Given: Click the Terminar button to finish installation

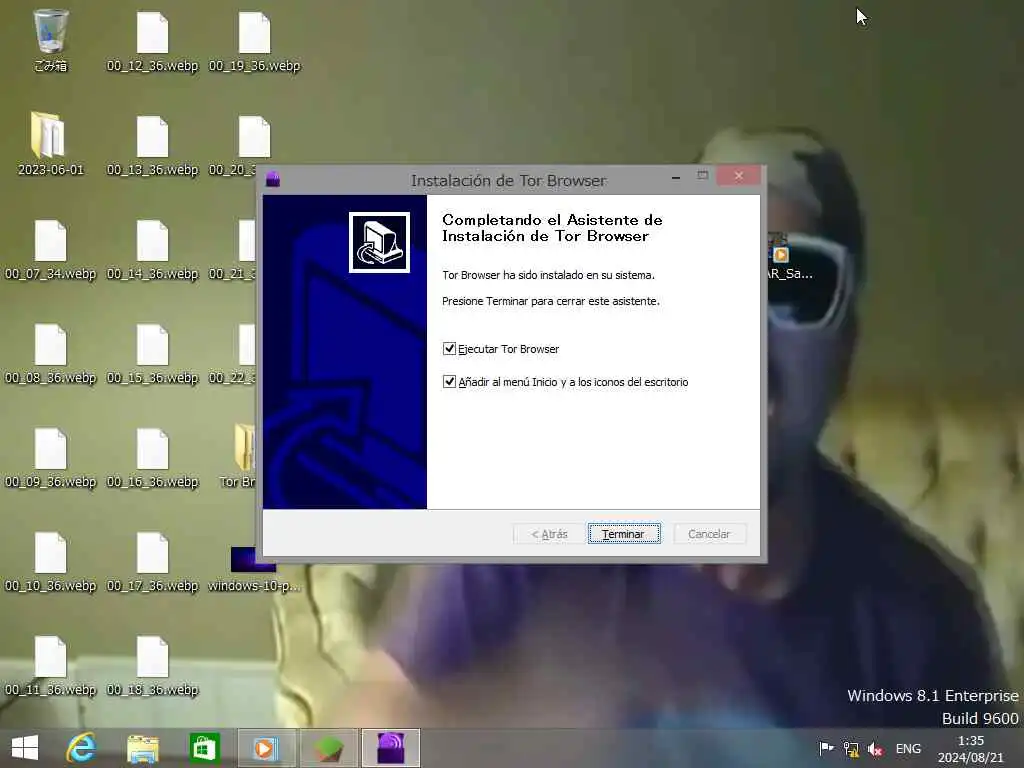Looking at the screenshot, I should click(624, 534).
